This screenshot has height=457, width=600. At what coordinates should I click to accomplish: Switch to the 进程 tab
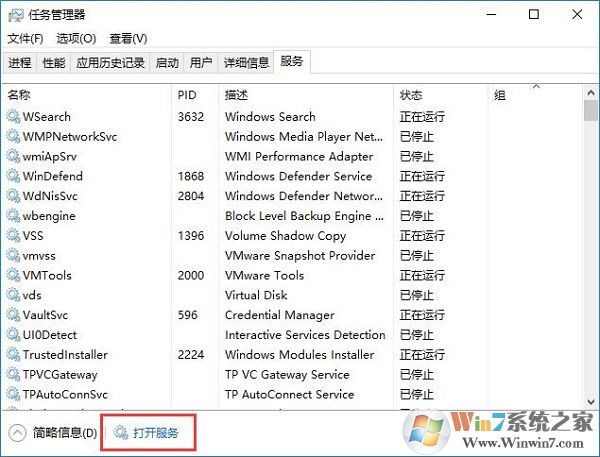click(20, 62)
